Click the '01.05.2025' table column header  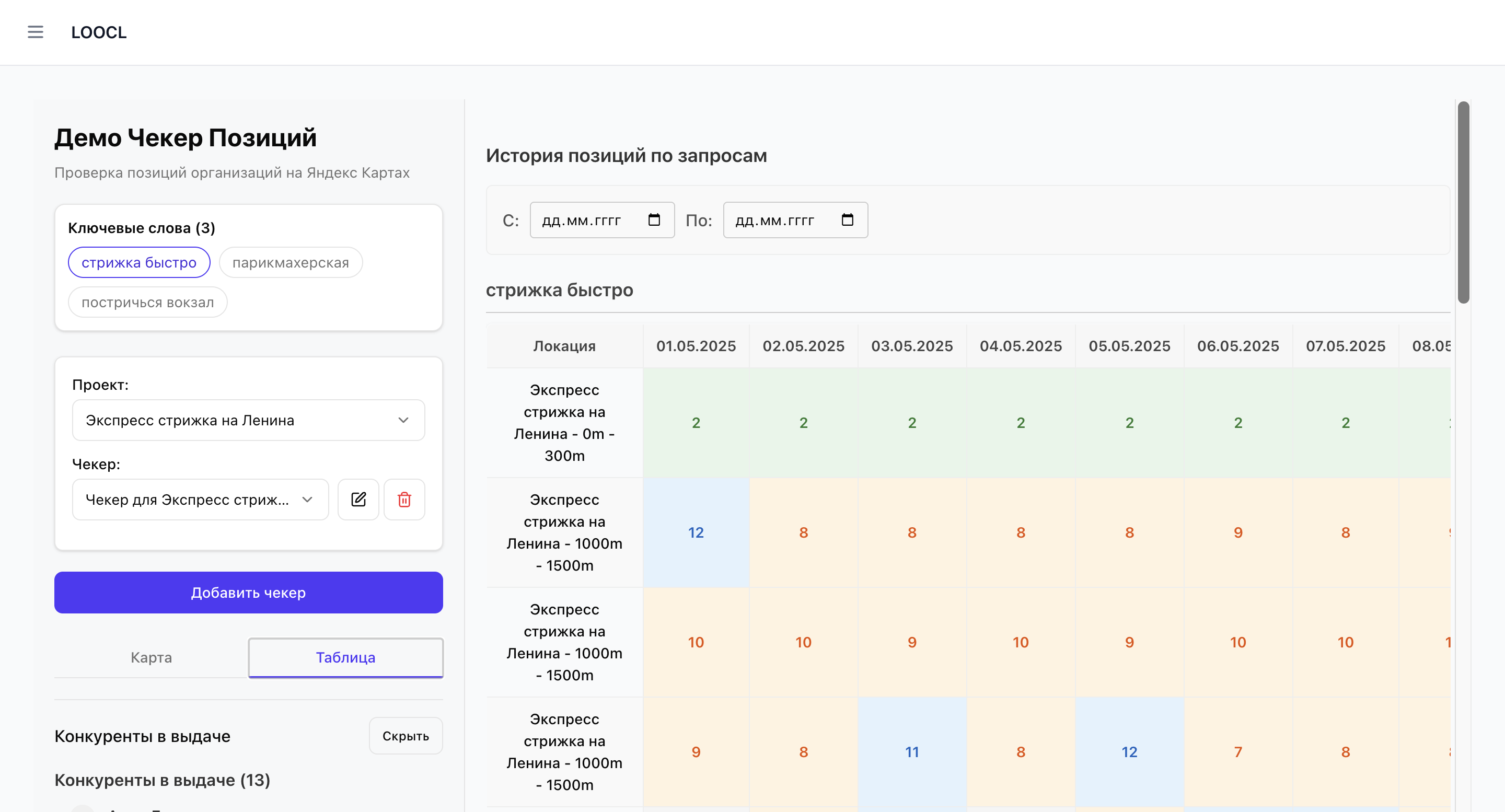[x=695, y=346]
